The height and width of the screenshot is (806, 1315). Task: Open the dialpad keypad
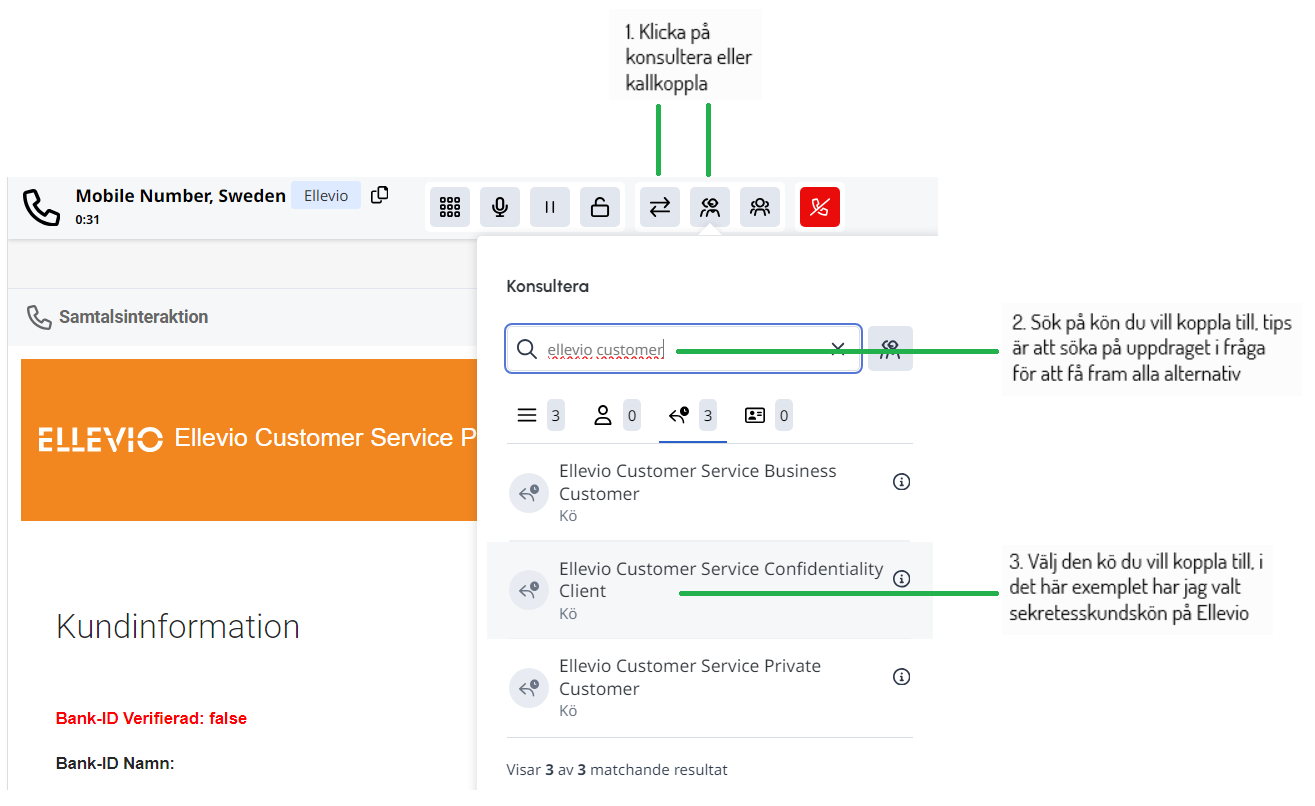pos(450,207)
